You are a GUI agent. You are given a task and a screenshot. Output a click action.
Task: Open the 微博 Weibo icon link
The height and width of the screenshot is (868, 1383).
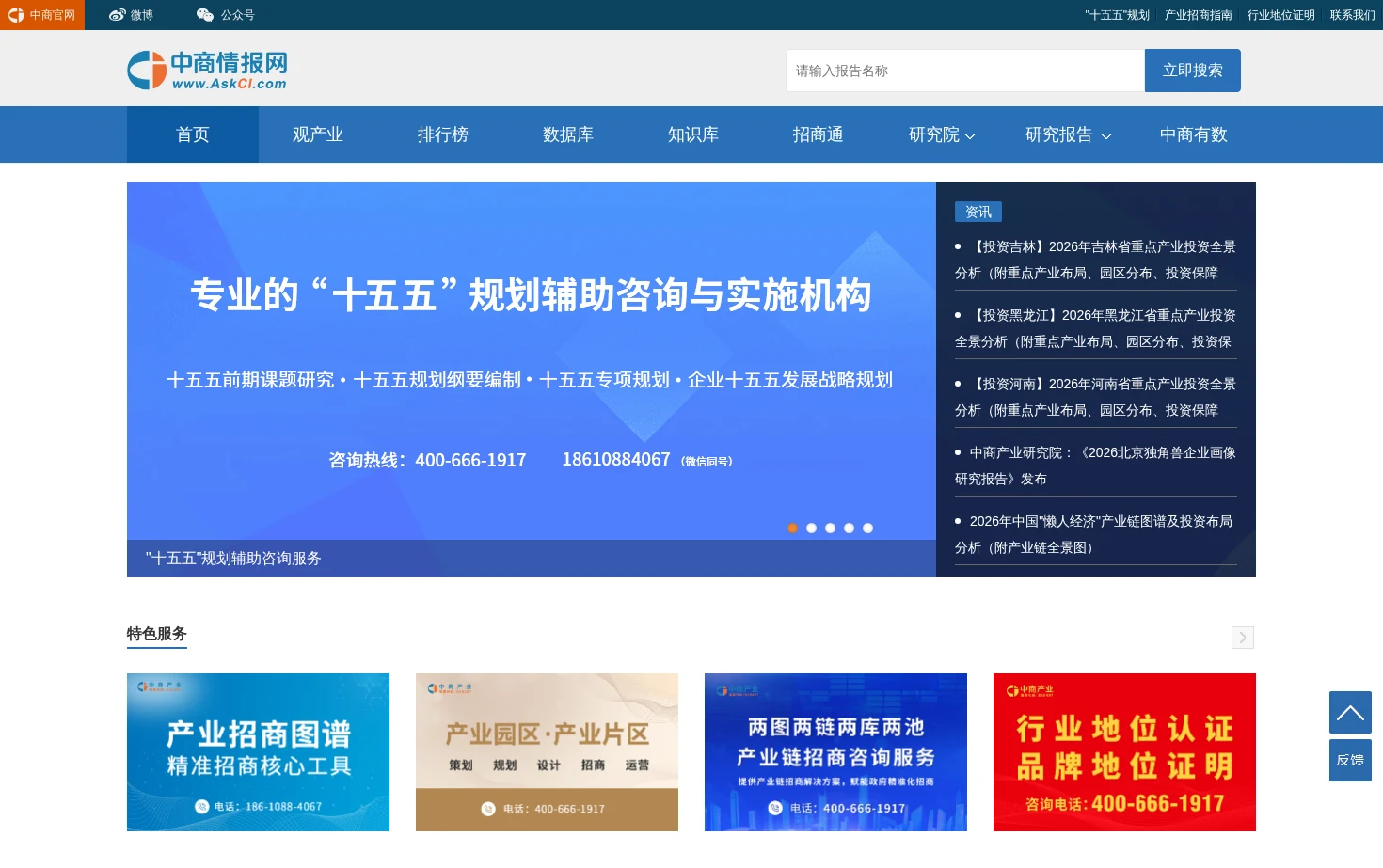(x=118, y=15)
